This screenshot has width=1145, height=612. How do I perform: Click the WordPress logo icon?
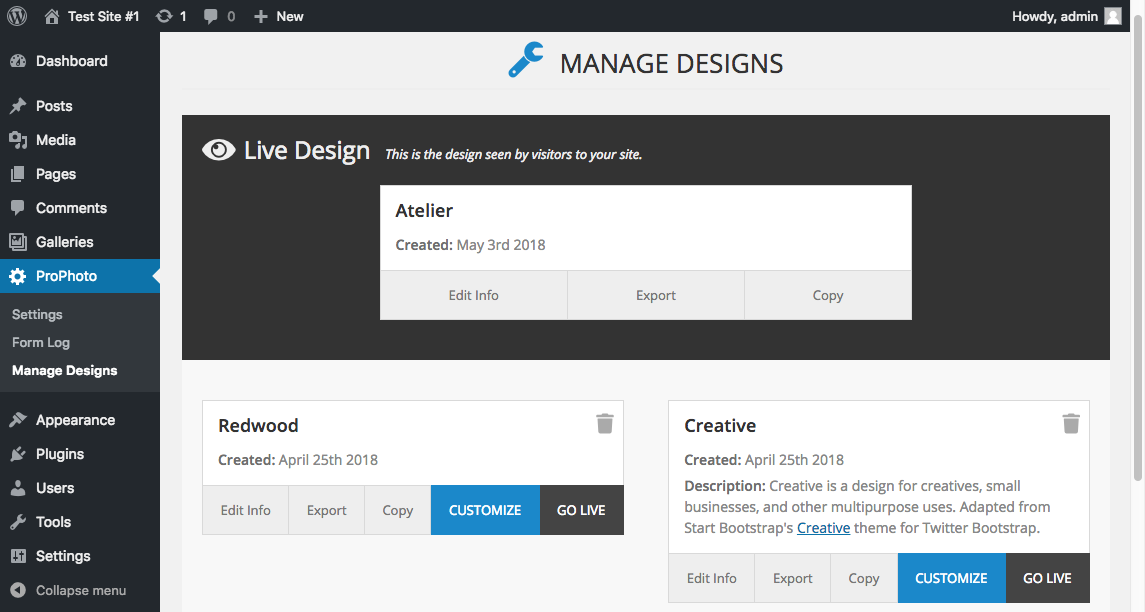tap(17, 16)
